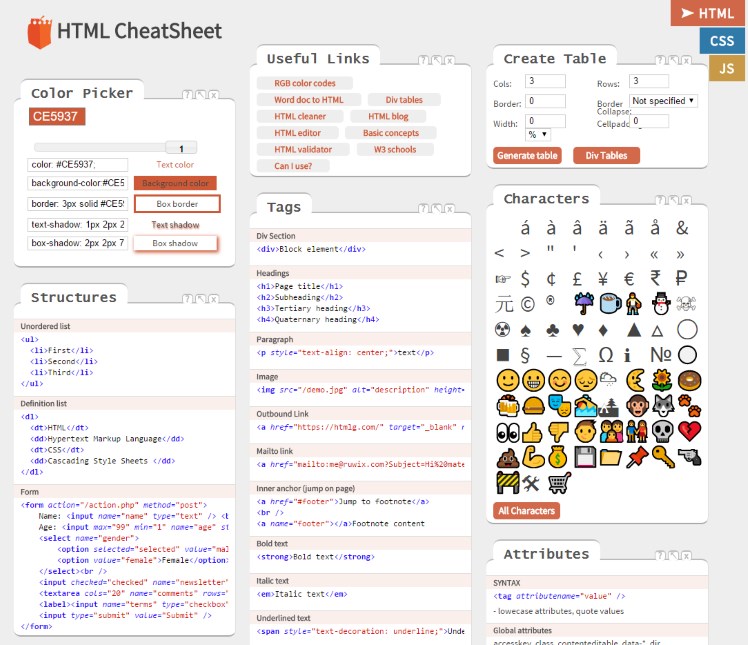Insert the purple umbrella emoji character
The width and height of the screenshot is (748, 645).
[x=584, y=303]
